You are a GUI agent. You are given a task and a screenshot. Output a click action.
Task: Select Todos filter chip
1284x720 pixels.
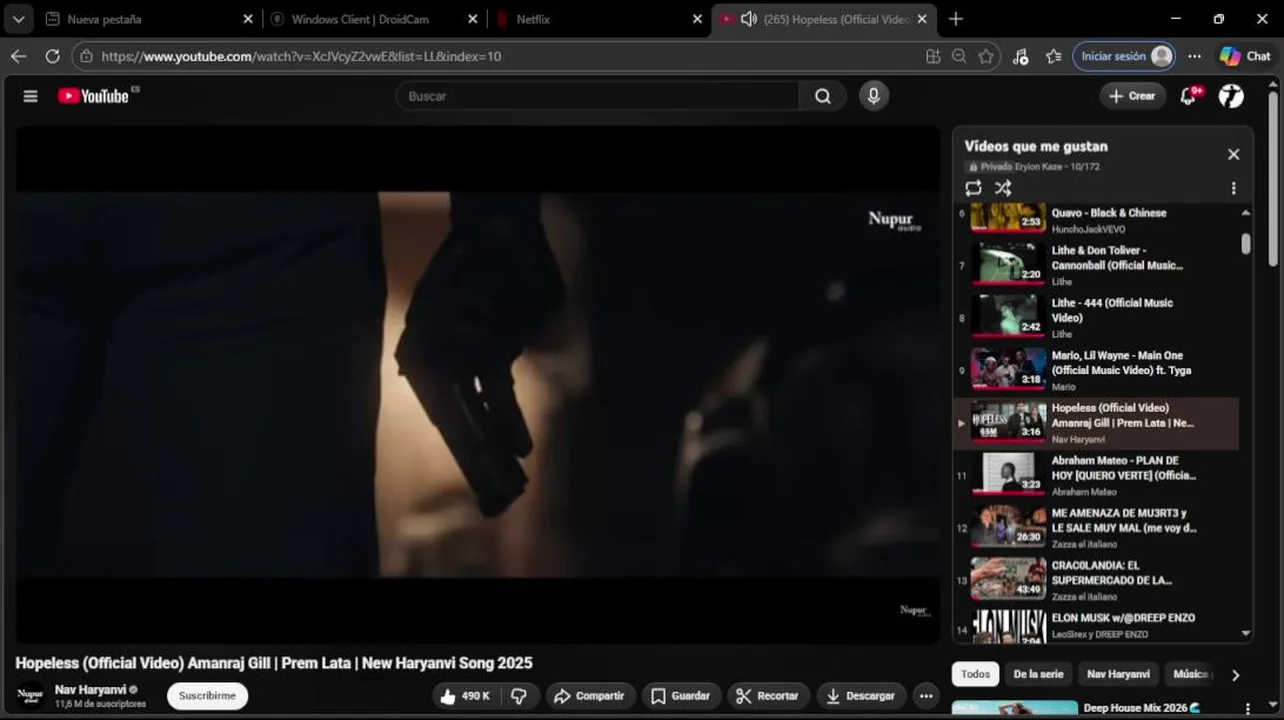(x=975, y=674)
